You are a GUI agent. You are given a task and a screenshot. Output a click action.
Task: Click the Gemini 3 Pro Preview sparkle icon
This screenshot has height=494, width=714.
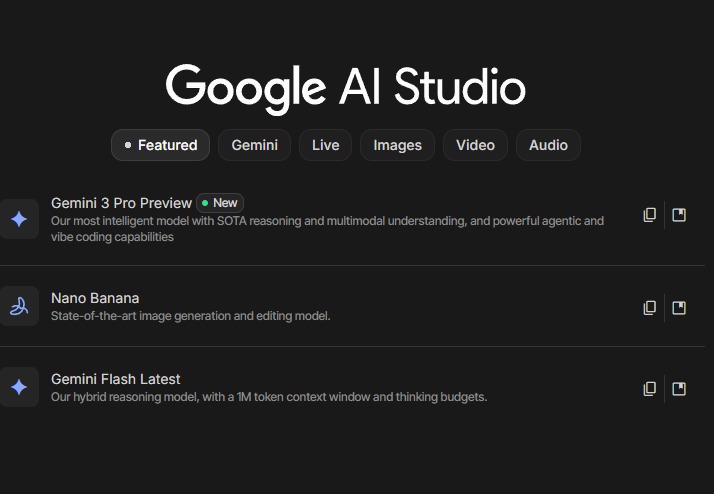tap(19, 219)
